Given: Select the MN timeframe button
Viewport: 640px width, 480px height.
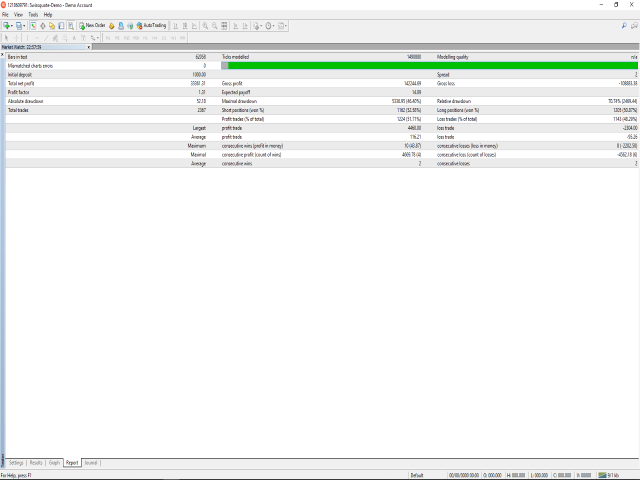Looking at the screenshot, I should click(x=182, y=38).
